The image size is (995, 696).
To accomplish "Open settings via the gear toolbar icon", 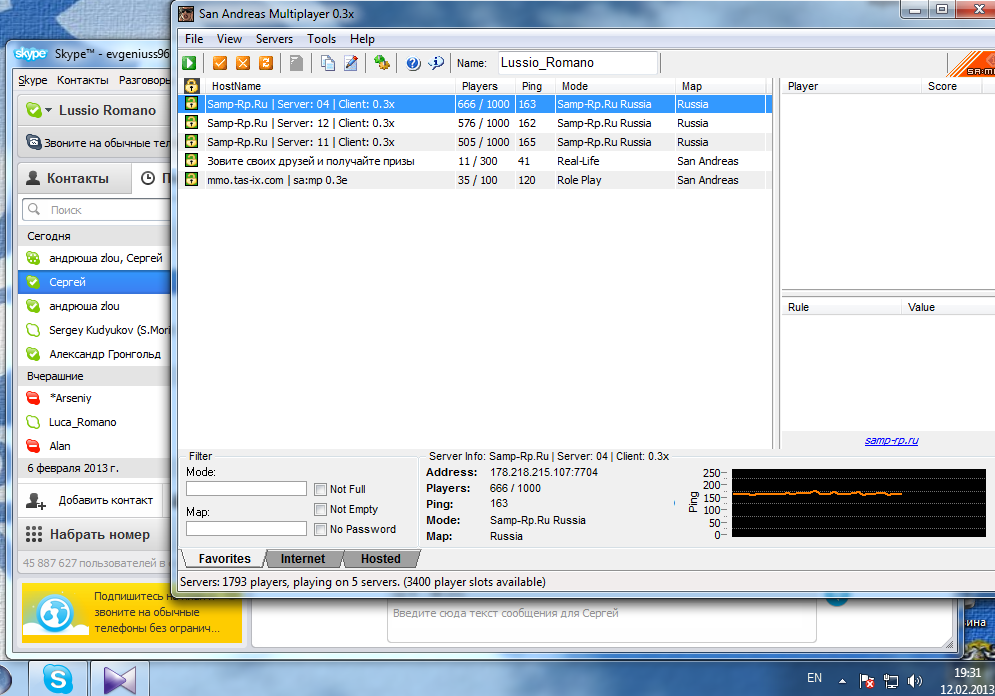I will coord(381,63).
